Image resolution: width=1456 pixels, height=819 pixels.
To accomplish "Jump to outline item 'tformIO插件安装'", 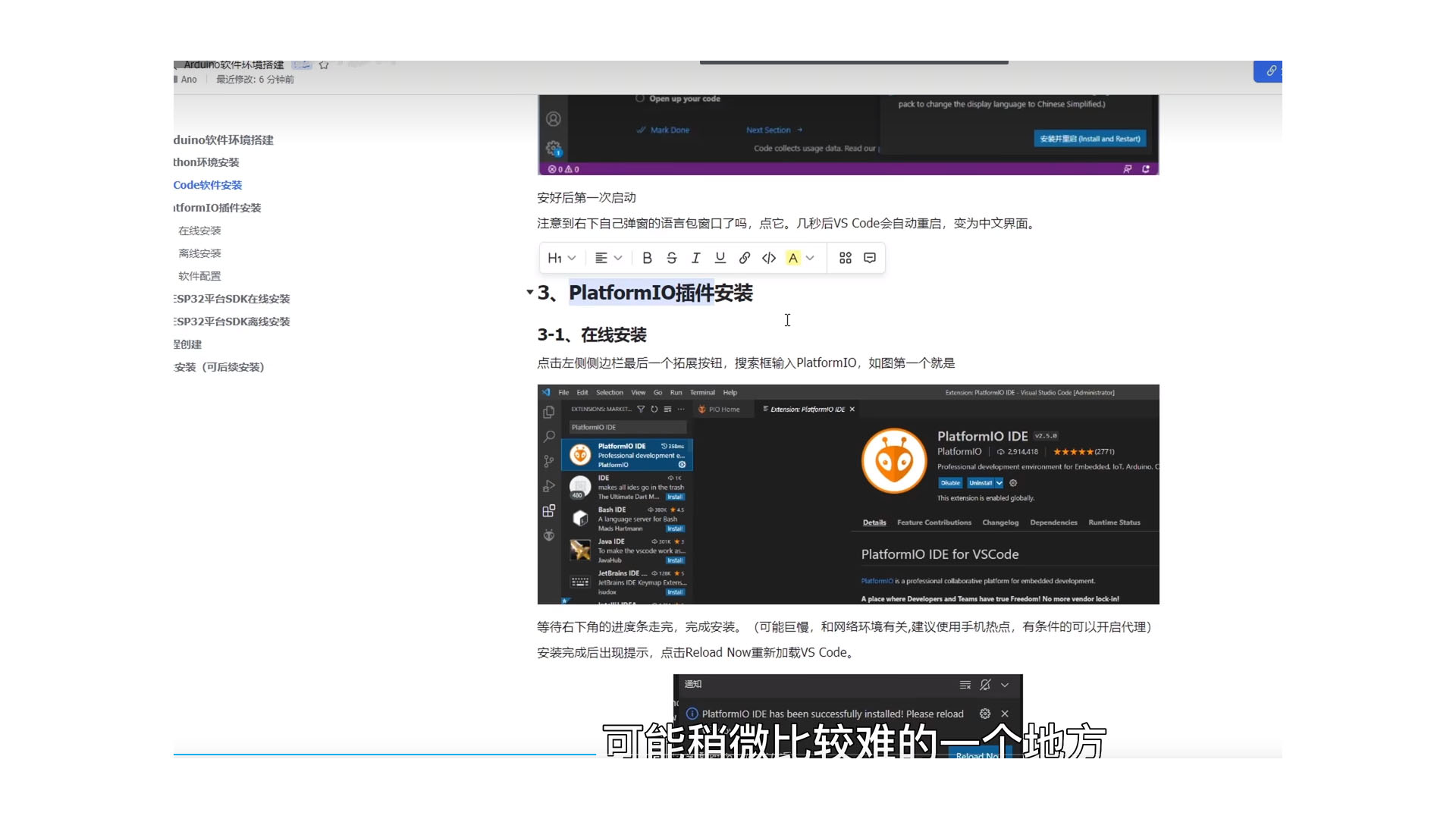I will pos(217,208).
